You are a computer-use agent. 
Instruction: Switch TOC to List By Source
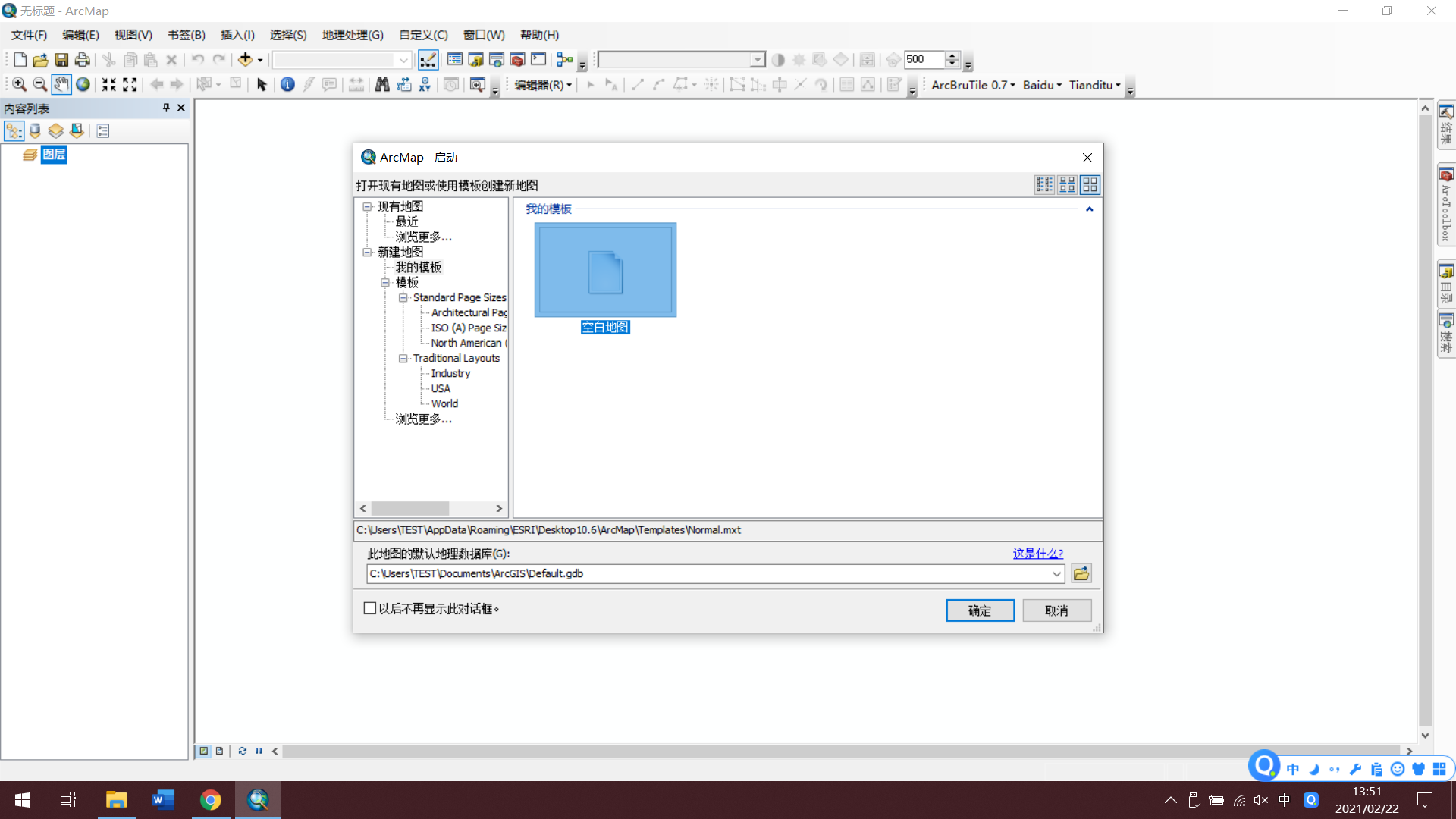point(35,131)
